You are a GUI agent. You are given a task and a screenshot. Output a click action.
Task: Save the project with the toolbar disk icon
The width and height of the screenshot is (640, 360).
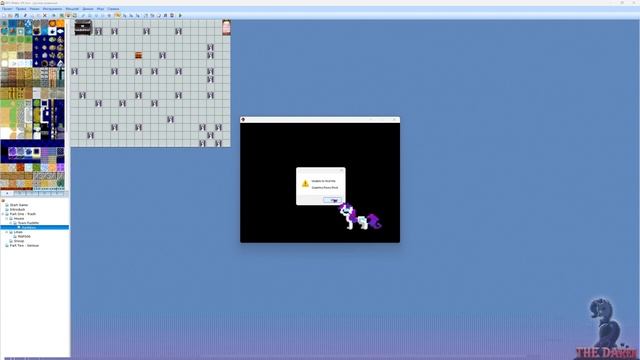coord(17,16)
